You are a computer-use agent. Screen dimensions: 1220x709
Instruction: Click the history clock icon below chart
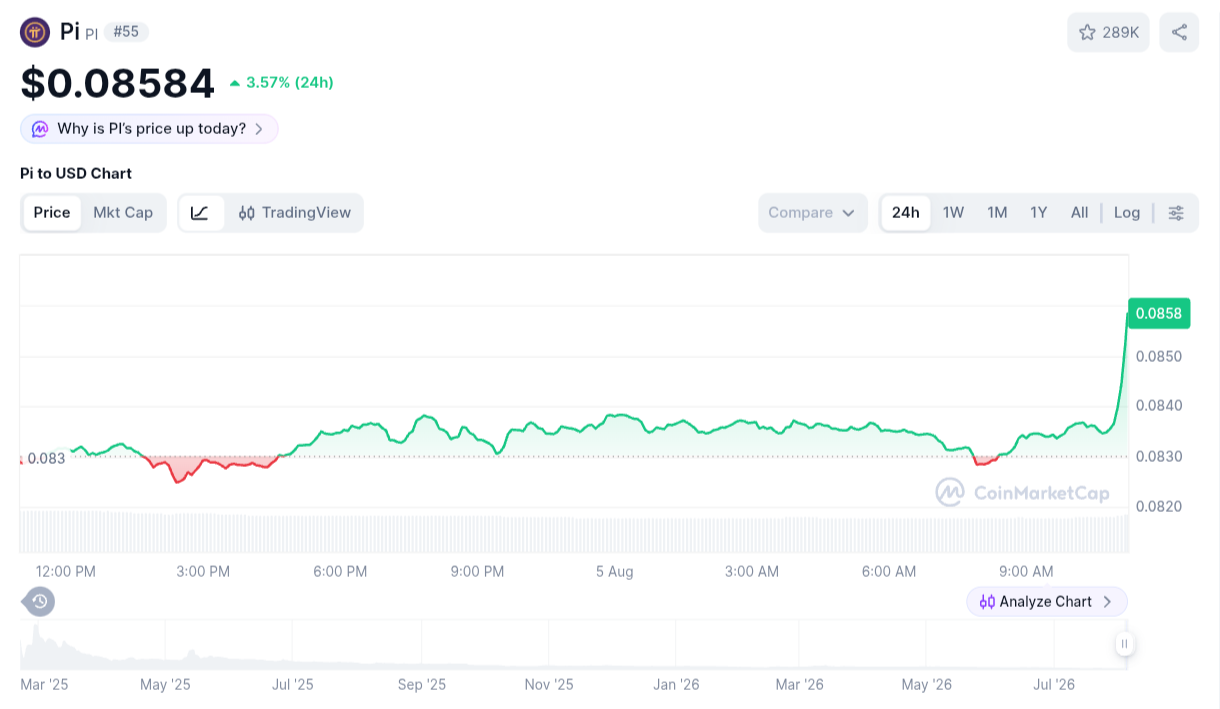coord(39,601)
